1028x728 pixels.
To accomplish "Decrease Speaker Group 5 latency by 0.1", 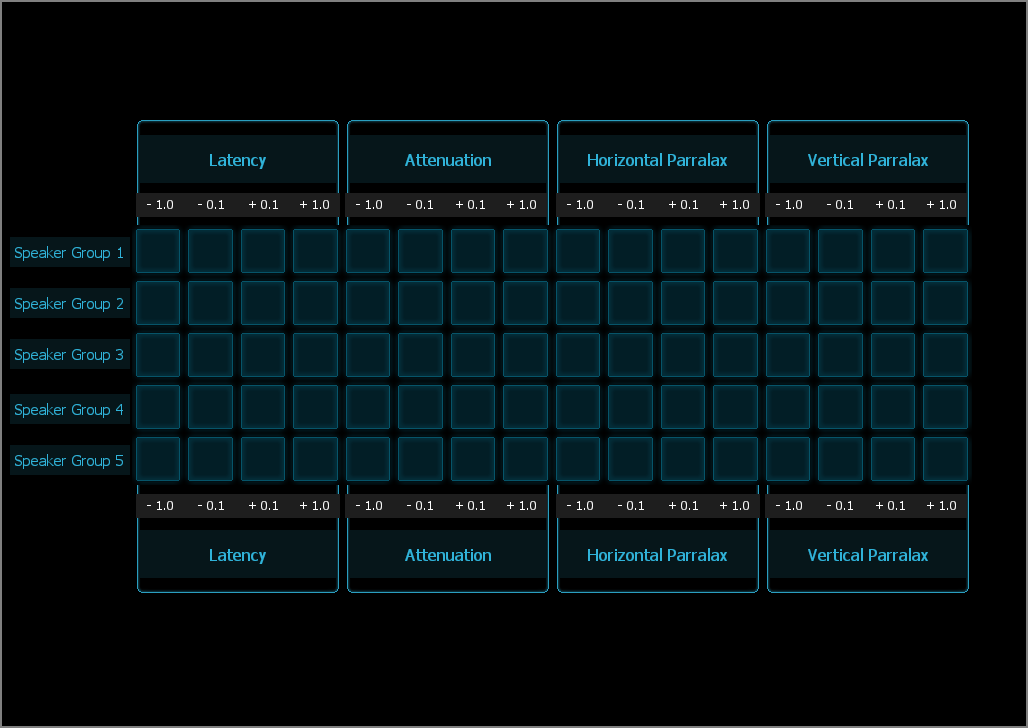I will (x=210, y=459).
